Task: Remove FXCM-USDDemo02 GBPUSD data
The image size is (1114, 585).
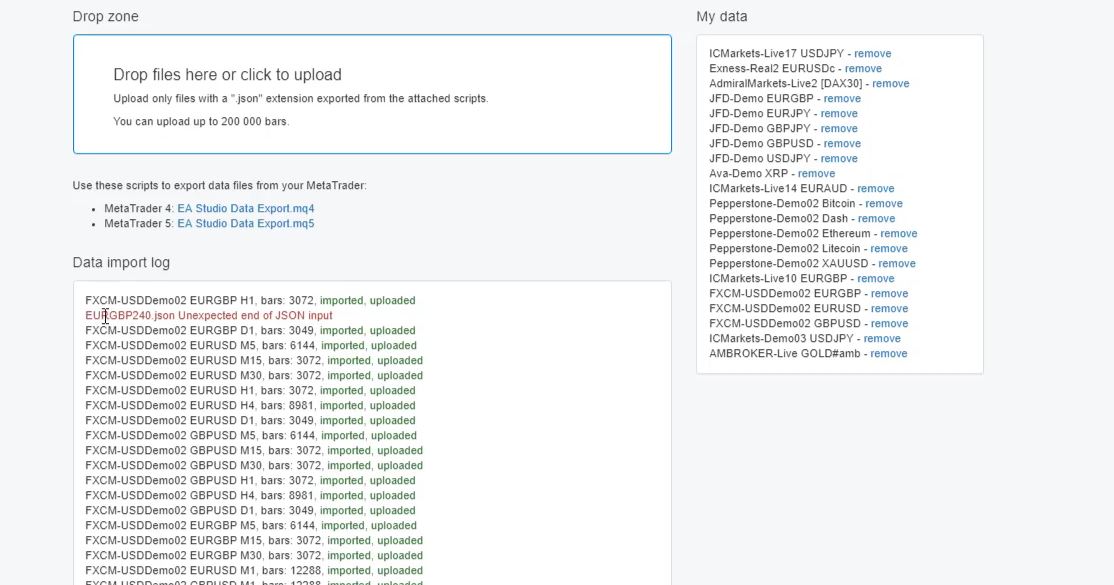Action: 889,324
